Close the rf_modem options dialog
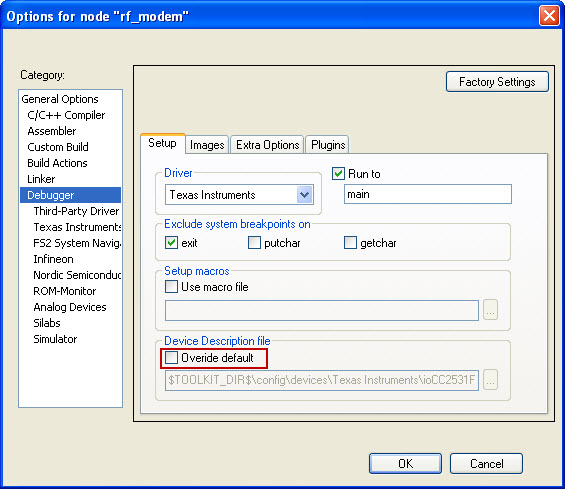This screenshot has height=489, width=565. click(x=549, y=16)
